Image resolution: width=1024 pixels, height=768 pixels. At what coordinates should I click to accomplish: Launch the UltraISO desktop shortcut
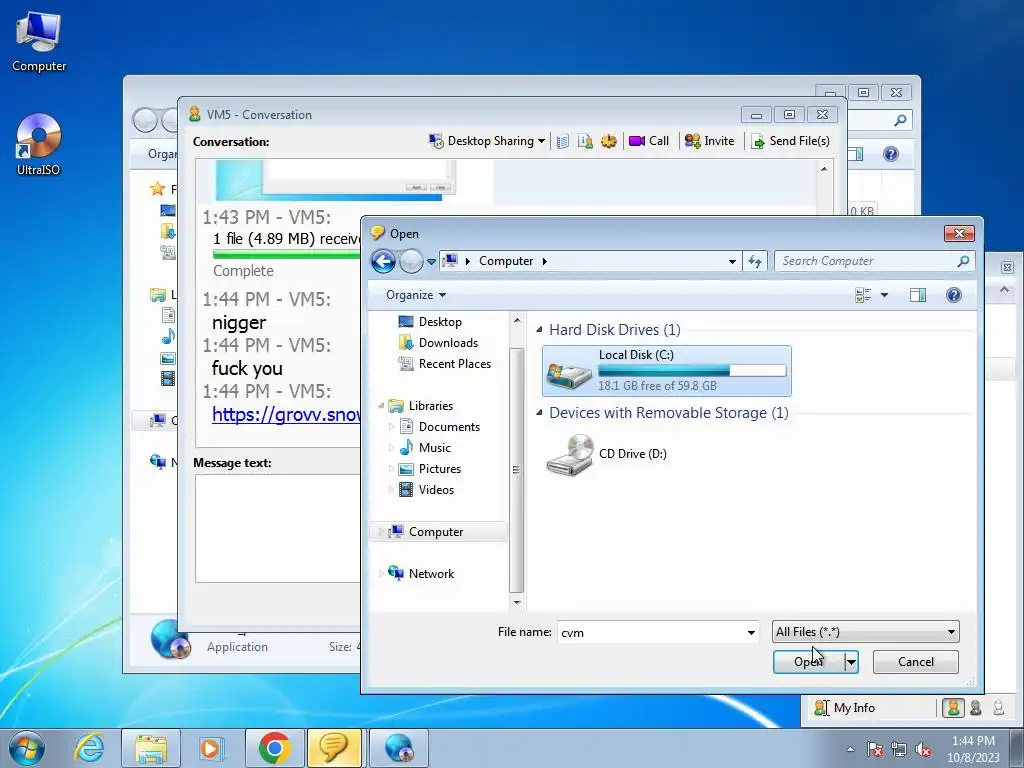click(39, 144)
